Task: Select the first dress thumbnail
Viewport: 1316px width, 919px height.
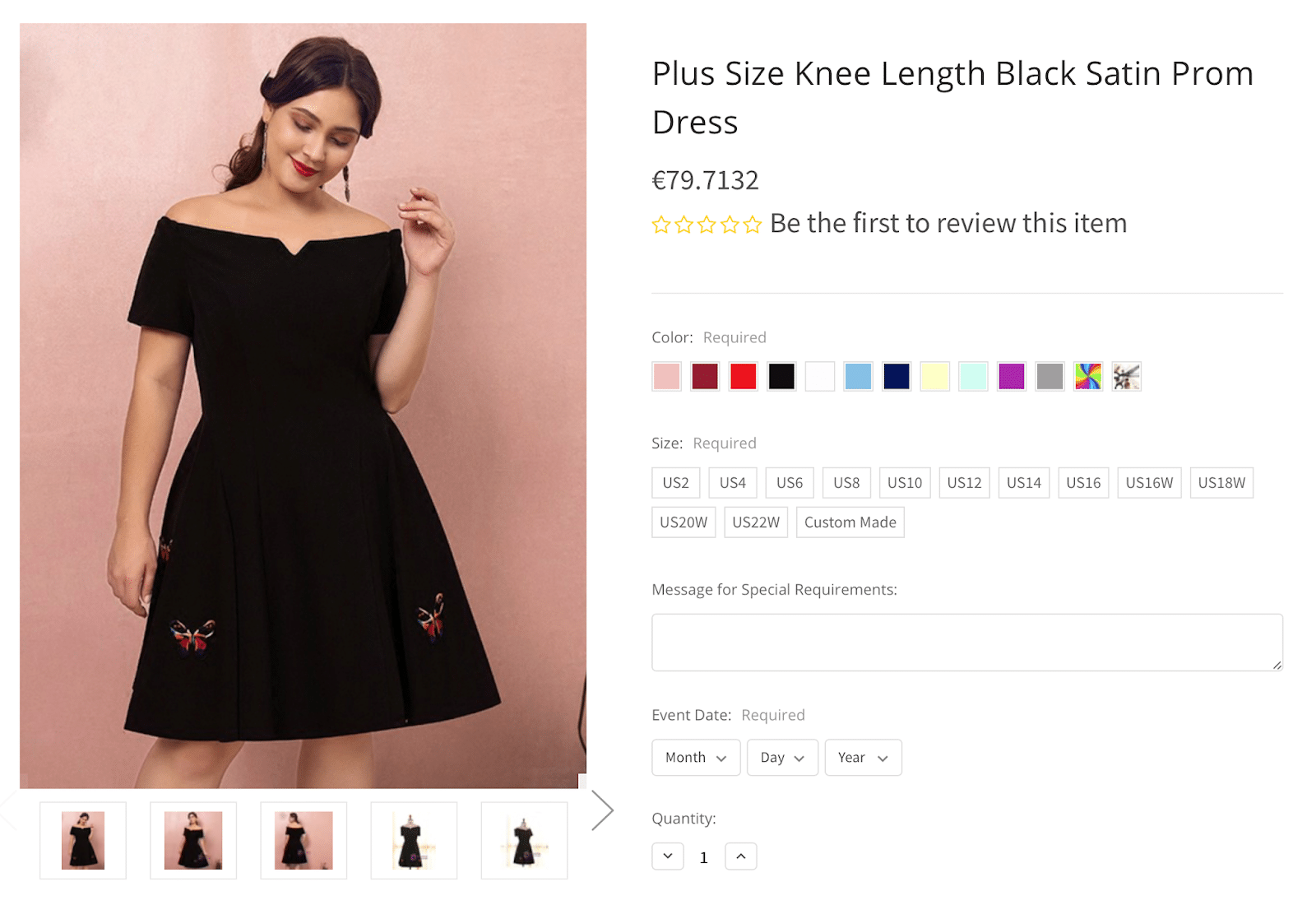Action: (x=83, y=841)
